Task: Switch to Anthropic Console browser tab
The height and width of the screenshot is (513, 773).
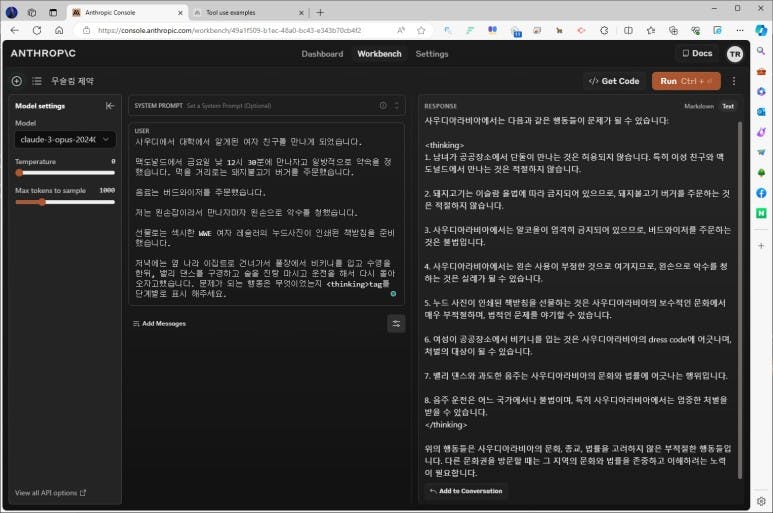Action: pyautogui.click(x=127, y=12)
